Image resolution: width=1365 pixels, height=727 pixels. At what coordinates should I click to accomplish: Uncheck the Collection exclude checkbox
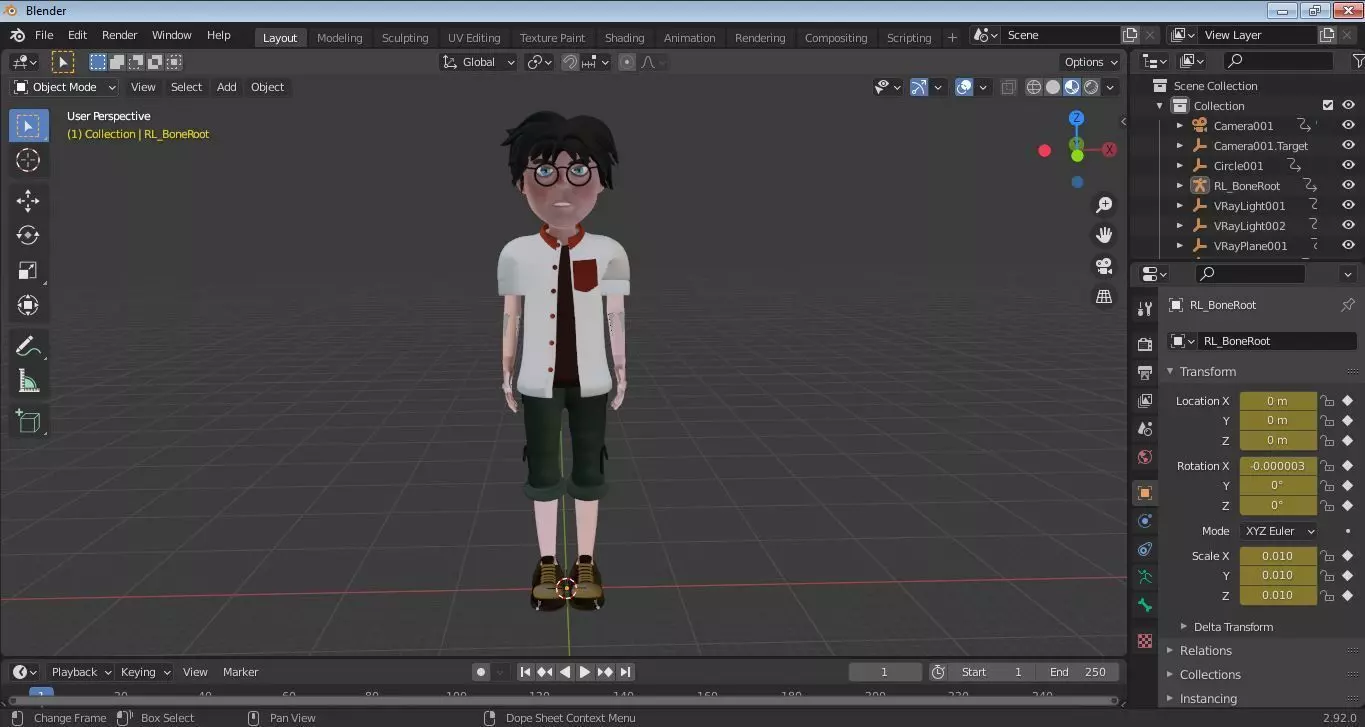[x=1328, y=106]
